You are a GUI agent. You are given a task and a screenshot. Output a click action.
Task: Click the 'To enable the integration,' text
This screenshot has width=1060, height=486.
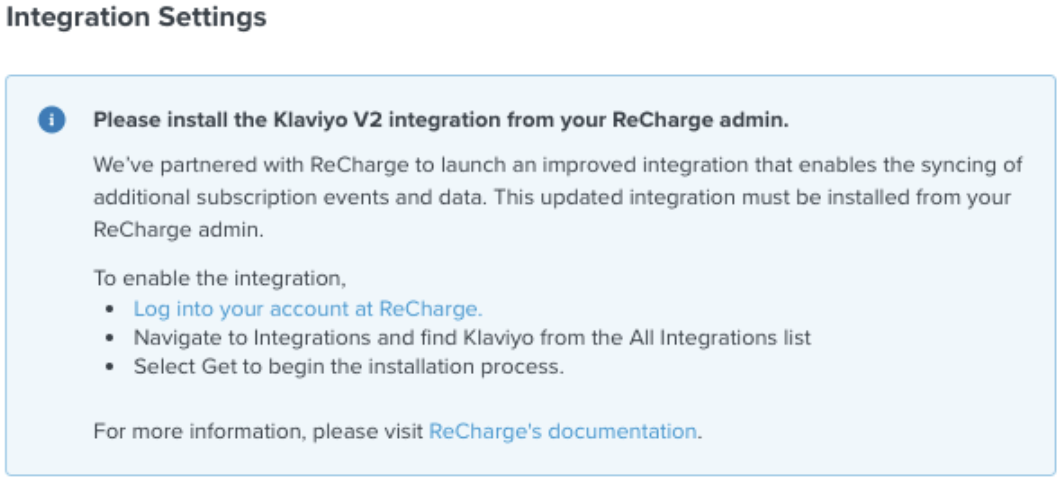[220, 278]
